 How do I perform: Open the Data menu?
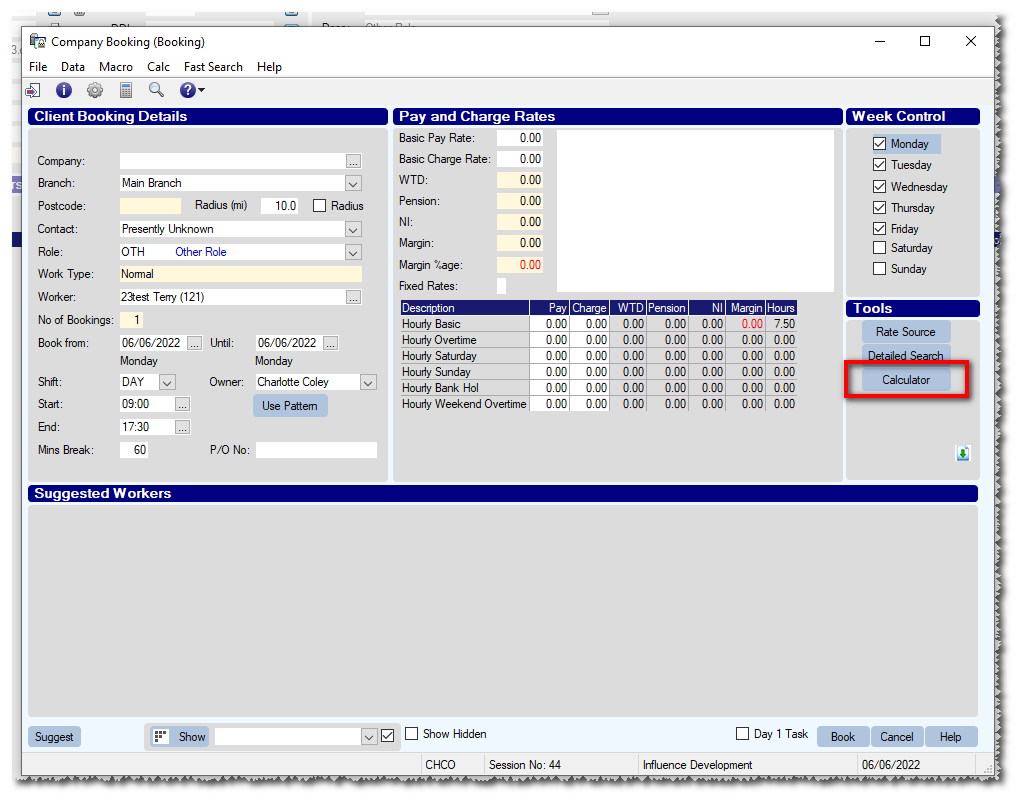pos(73,67)
